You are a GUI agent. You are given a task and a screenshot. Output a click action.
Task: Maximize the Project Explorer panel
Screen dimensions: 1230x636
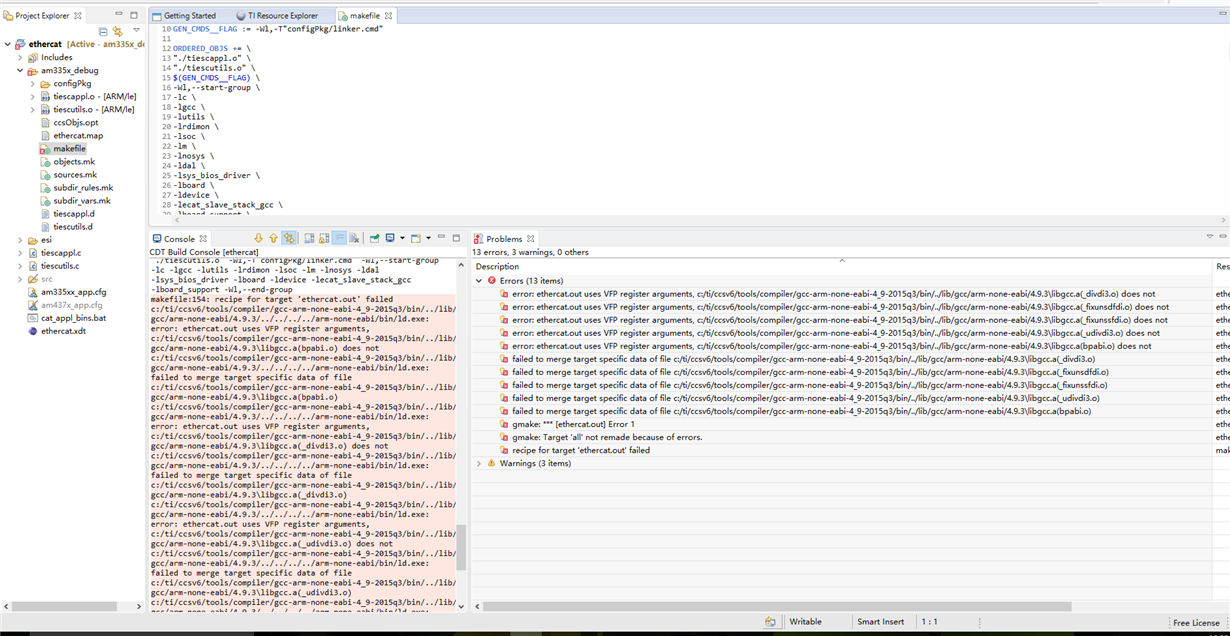pos(134,15)
